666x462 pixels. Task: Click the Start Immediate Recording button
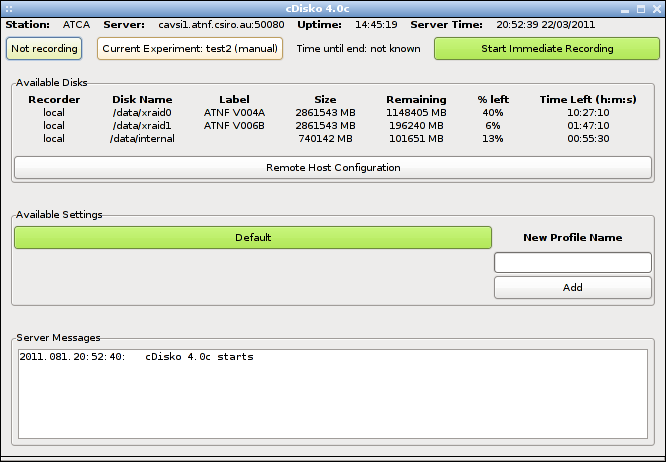(545, 48)
